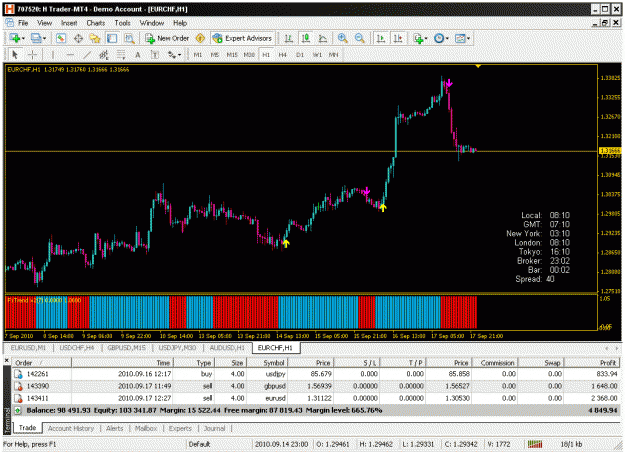Switch chart to line chart type
The width and height of the screenshot is (625, 452).
coord(322,38)
